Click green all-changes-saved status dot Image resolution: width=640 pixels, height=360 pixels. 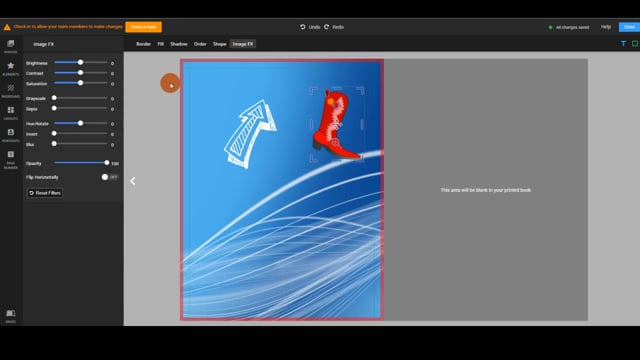[x=550, y=27]
